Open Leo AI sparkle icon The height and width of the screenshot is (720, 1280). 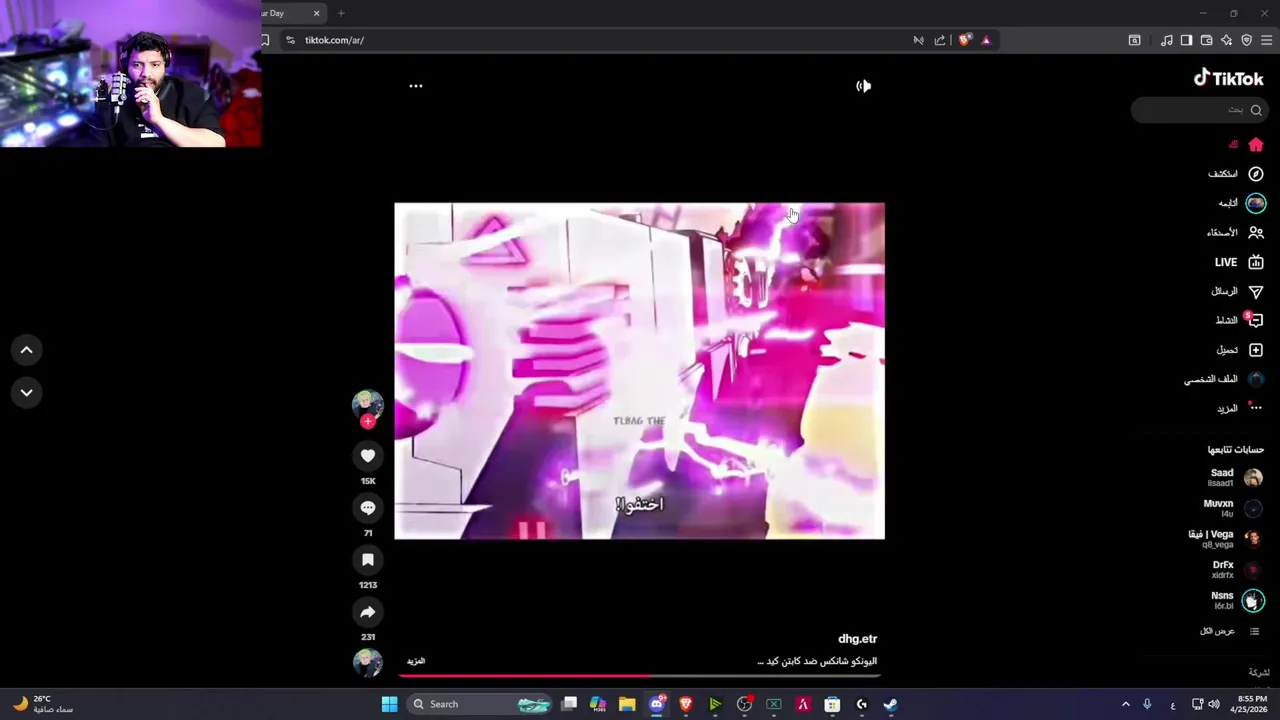click(1226, 40)
